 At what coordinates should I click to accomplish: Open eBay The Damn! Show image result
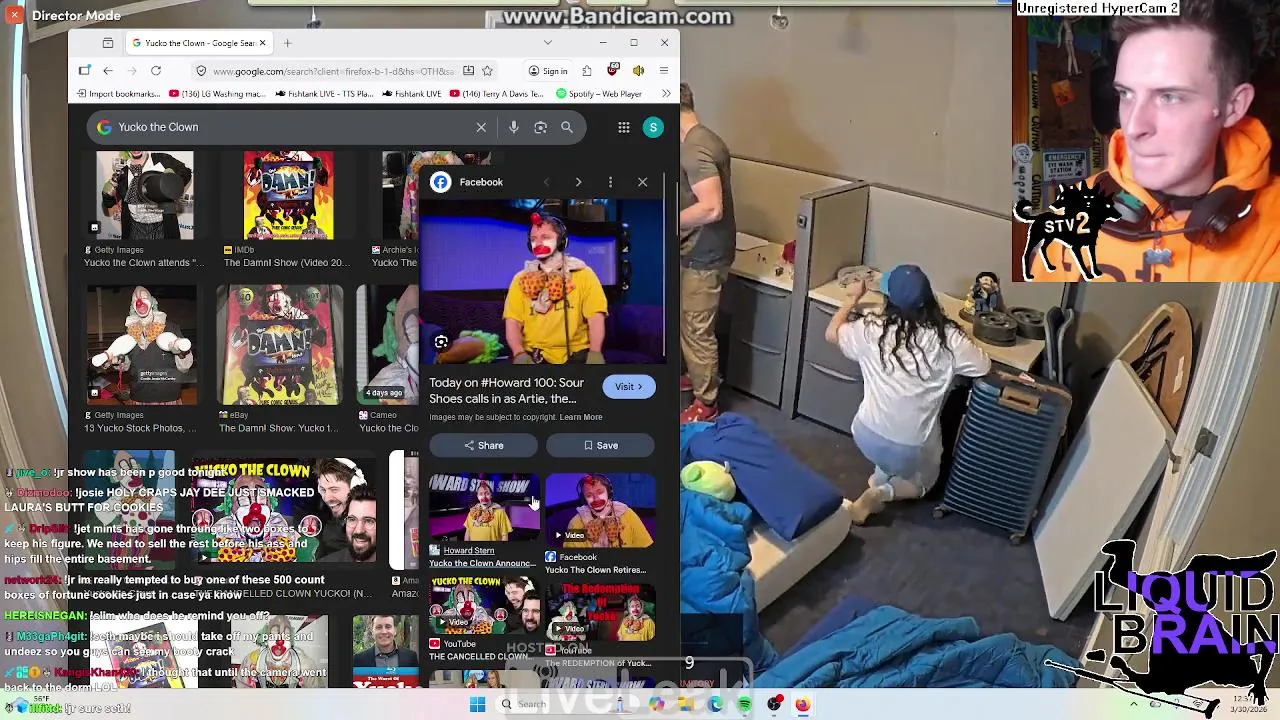279,360
